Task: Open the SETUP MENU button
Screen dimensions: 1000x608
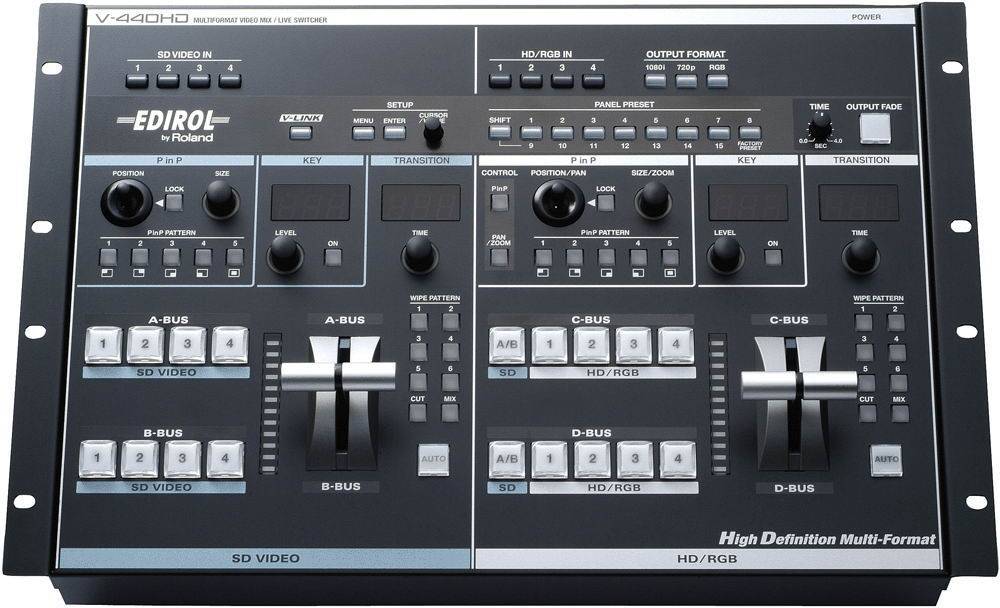Action: coord(363,133)
